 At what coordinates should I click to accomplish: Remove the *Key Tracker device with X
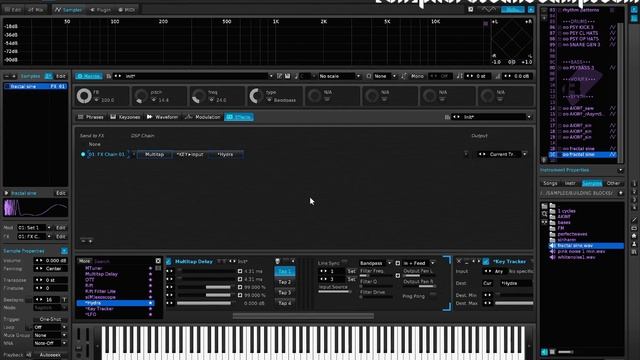click(x=459, y=261)
